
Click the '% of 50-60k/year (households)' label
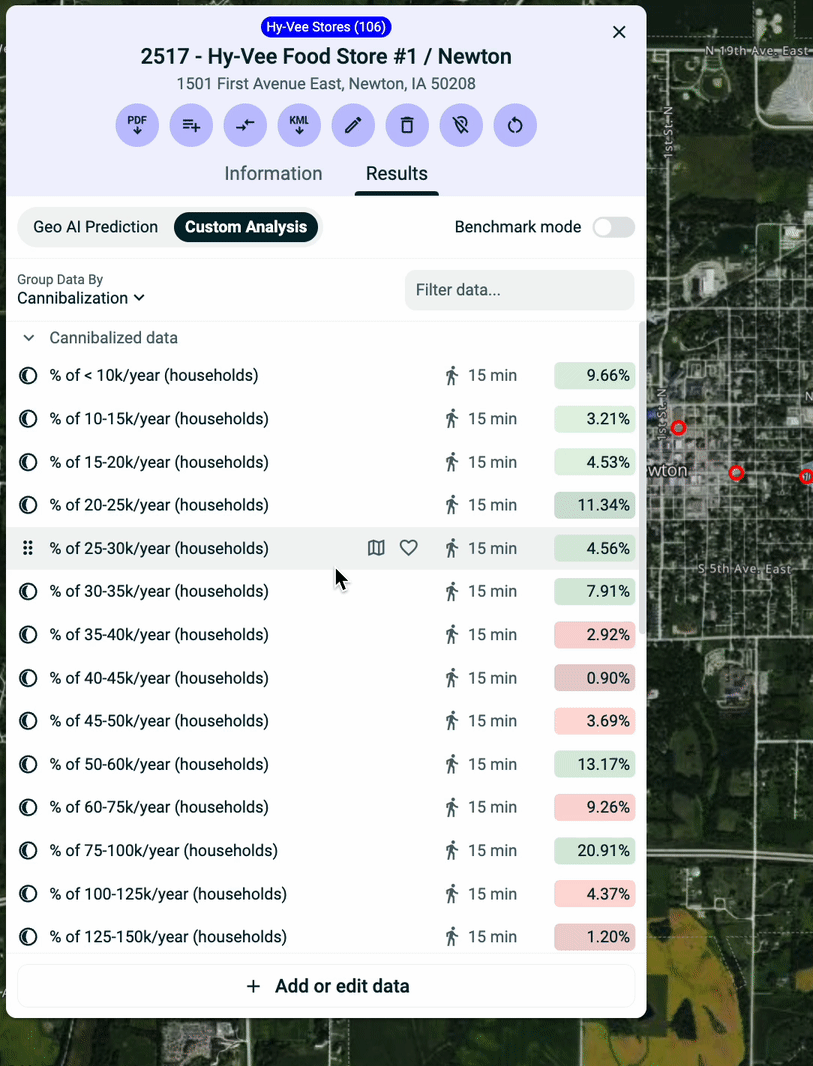159,764
